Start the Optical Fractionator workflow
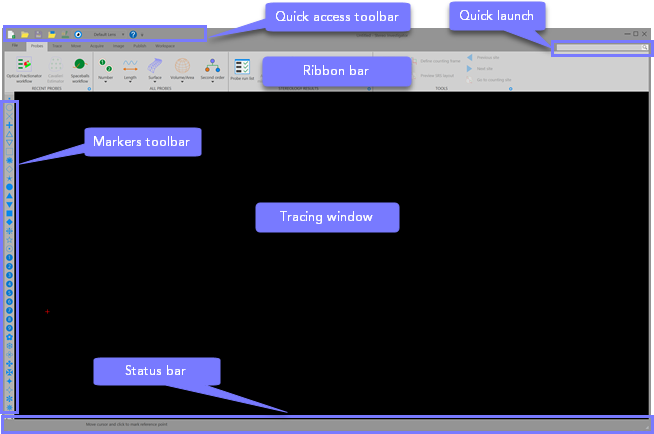 click(24, 70)
